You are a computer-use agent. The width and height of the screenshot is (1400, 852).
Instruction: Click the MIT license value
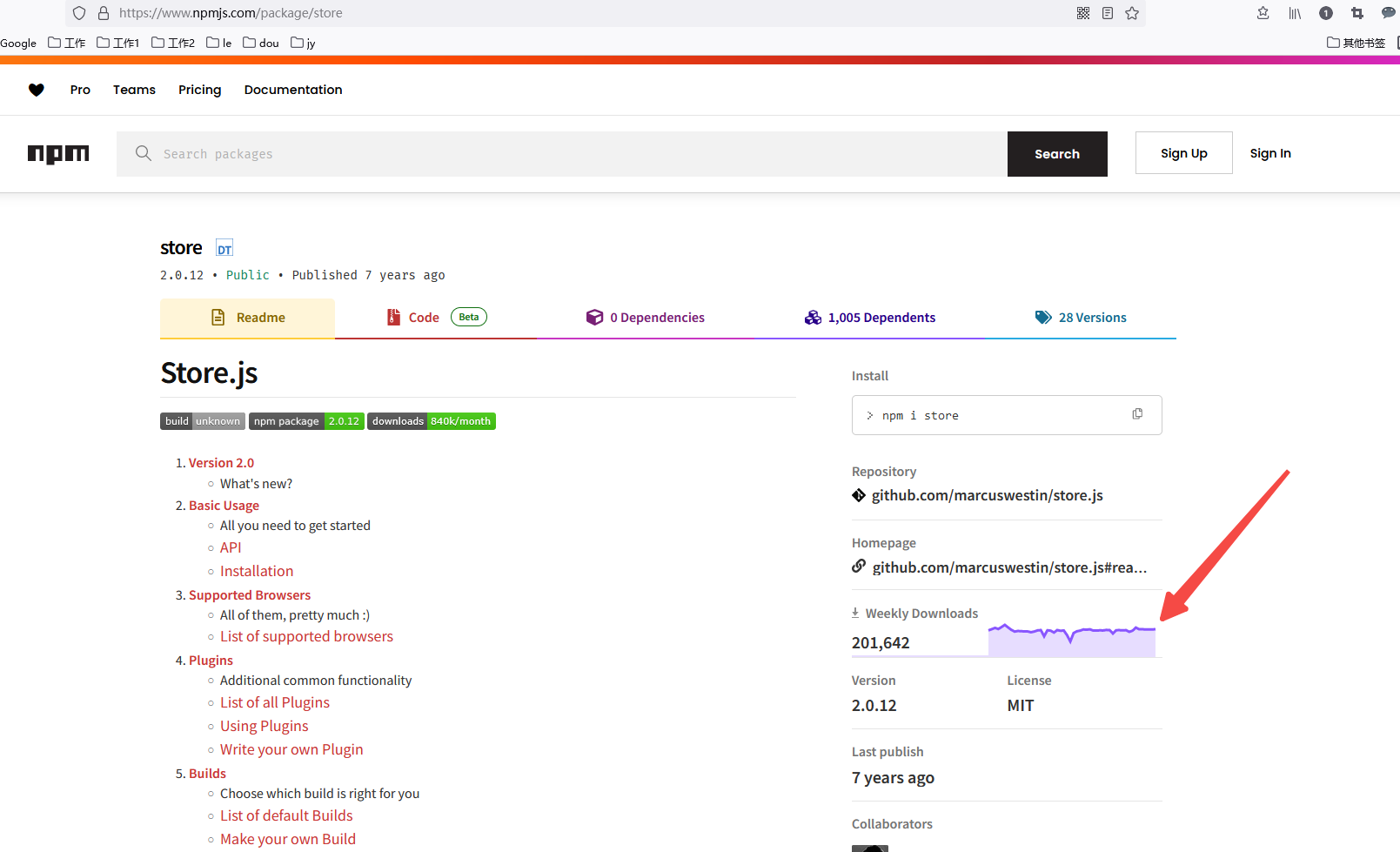coord(1021,706)
